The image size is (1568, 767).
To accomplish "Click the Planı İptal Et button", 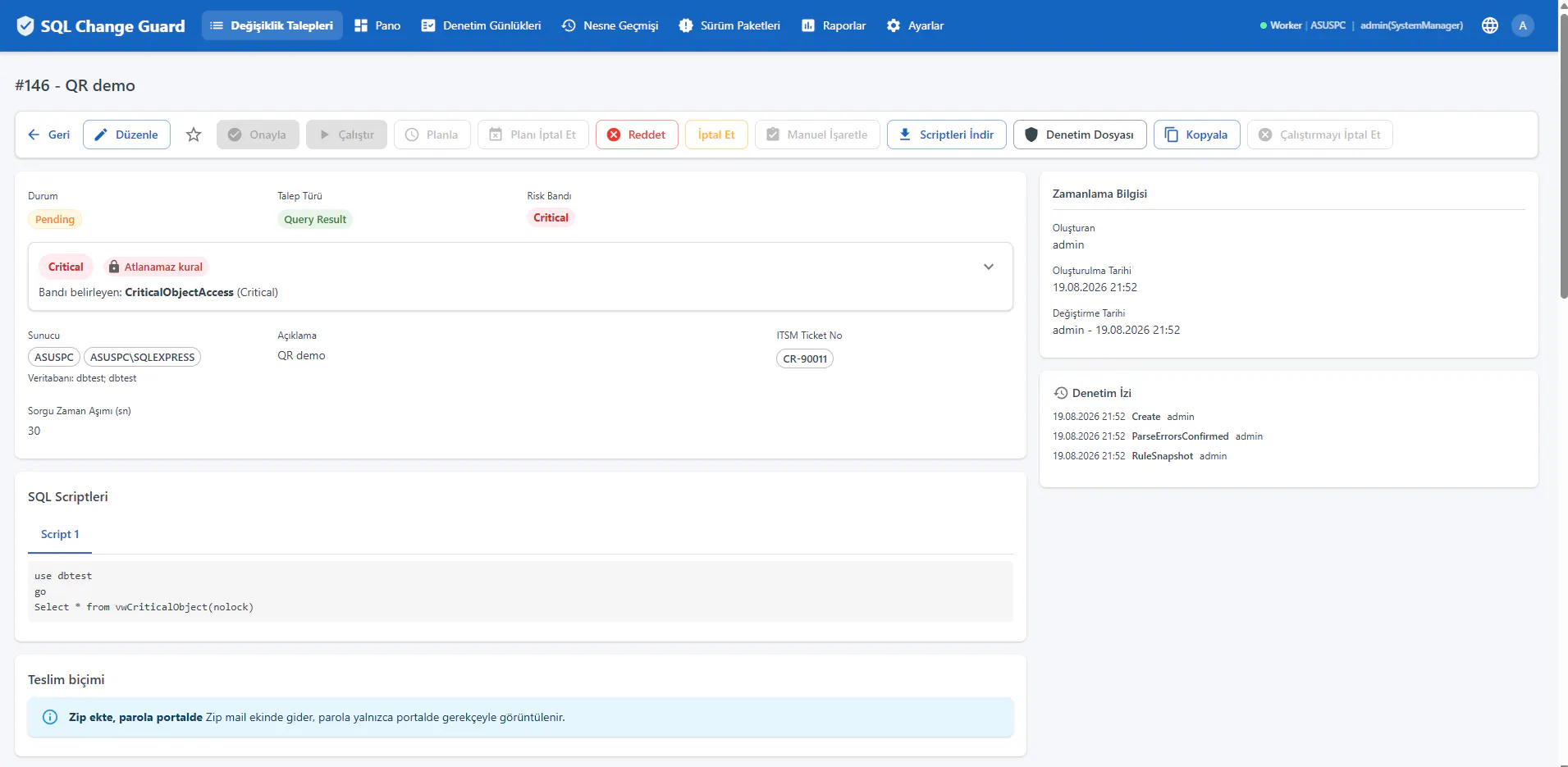I will tap(533, 135).
